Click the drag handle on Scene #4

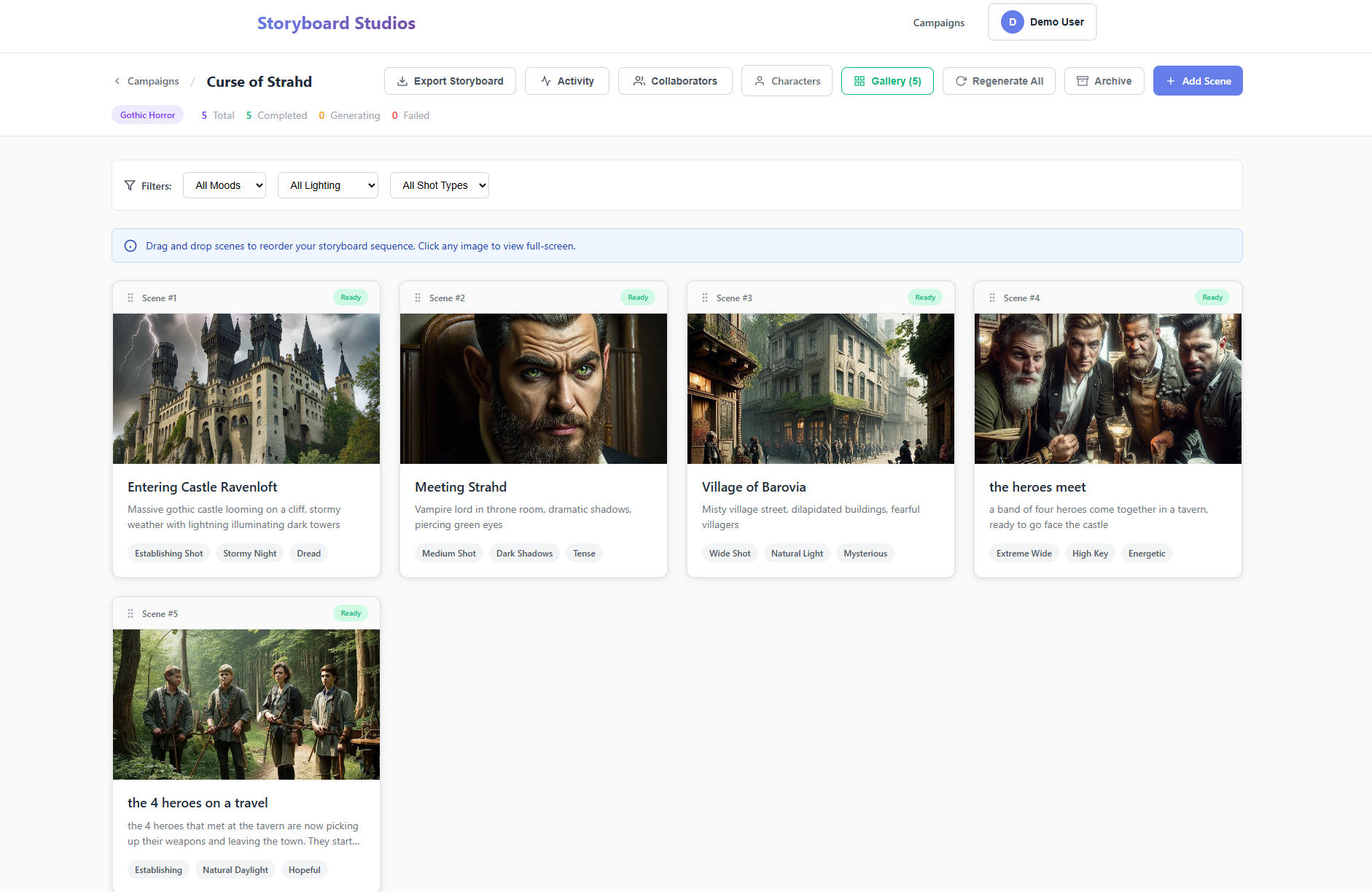click(992, 298)
